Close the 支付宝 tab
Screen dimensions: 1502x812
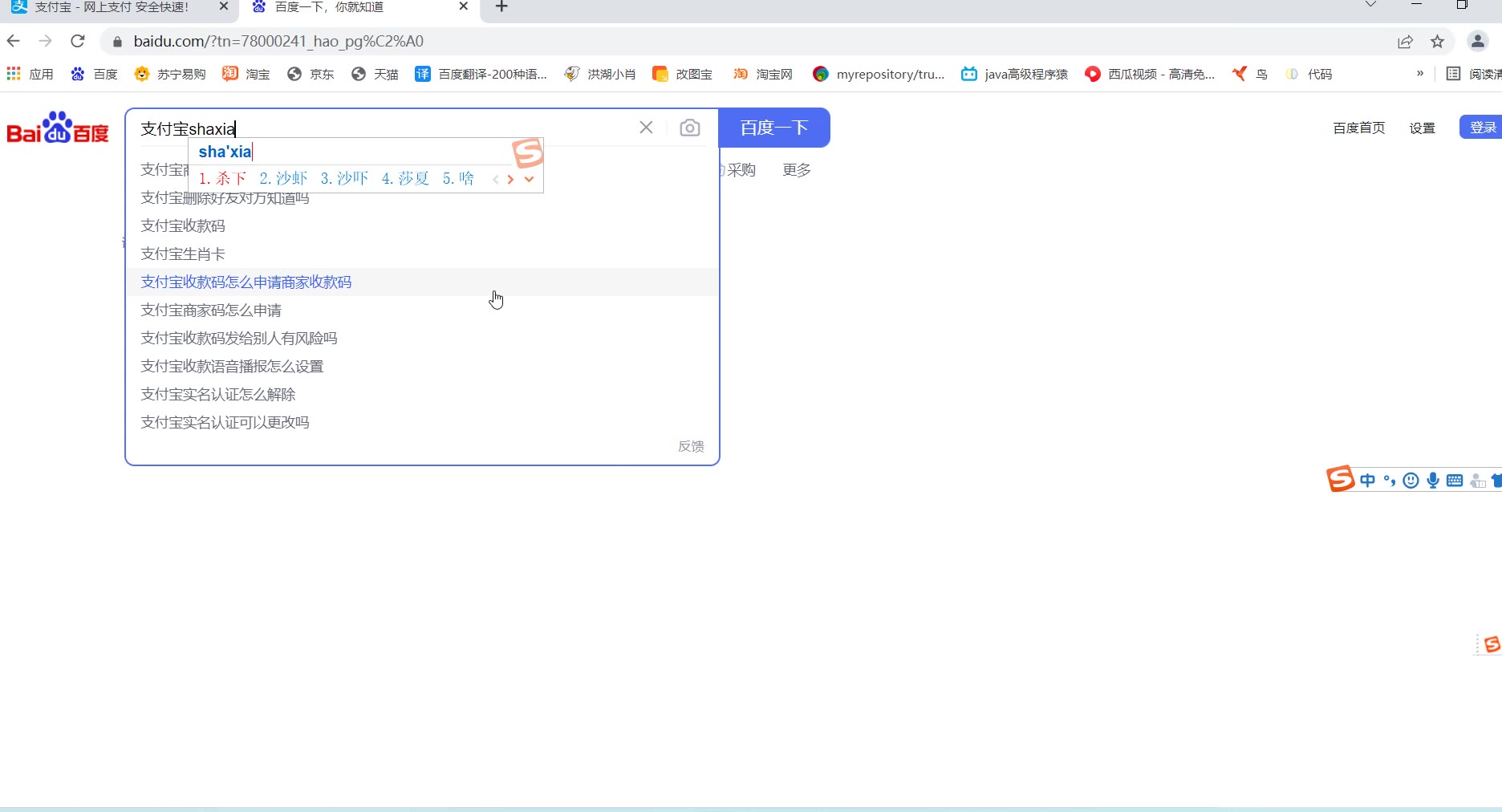click(x=224, y=6)
